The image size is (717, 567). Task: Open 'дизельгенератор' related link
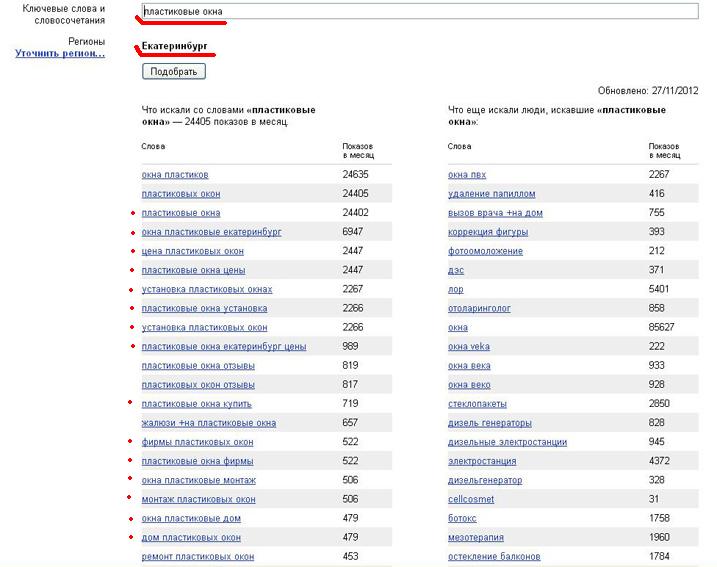point(485,481)
